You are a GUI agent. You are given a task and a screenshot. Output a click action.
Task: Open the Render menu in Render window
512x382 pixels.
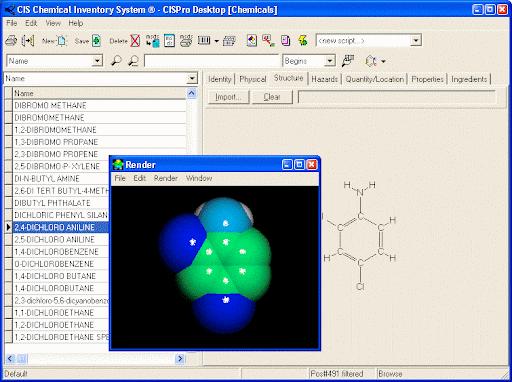coord(166,178)
